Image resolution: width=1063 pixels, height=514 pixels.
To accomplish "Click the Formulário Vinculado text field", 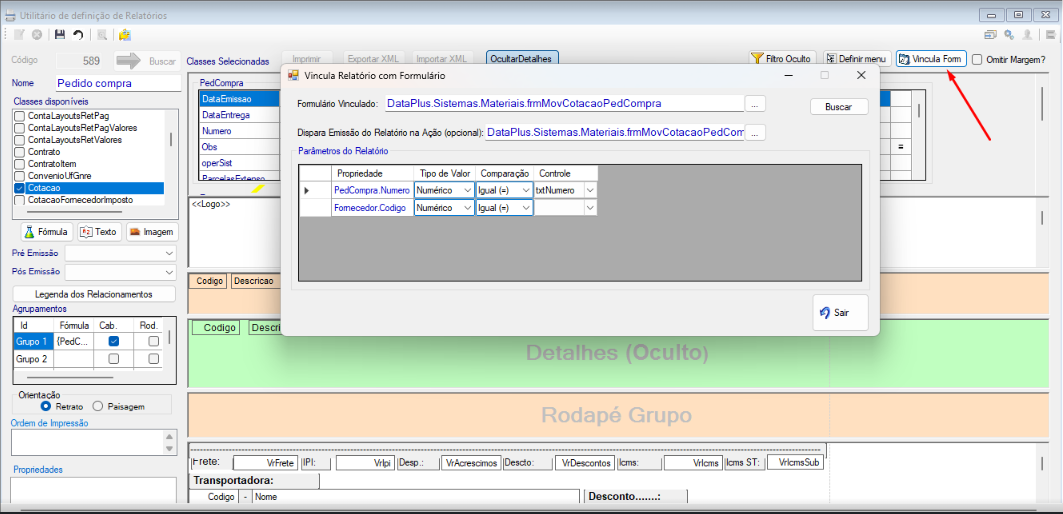I will point(564,104).
